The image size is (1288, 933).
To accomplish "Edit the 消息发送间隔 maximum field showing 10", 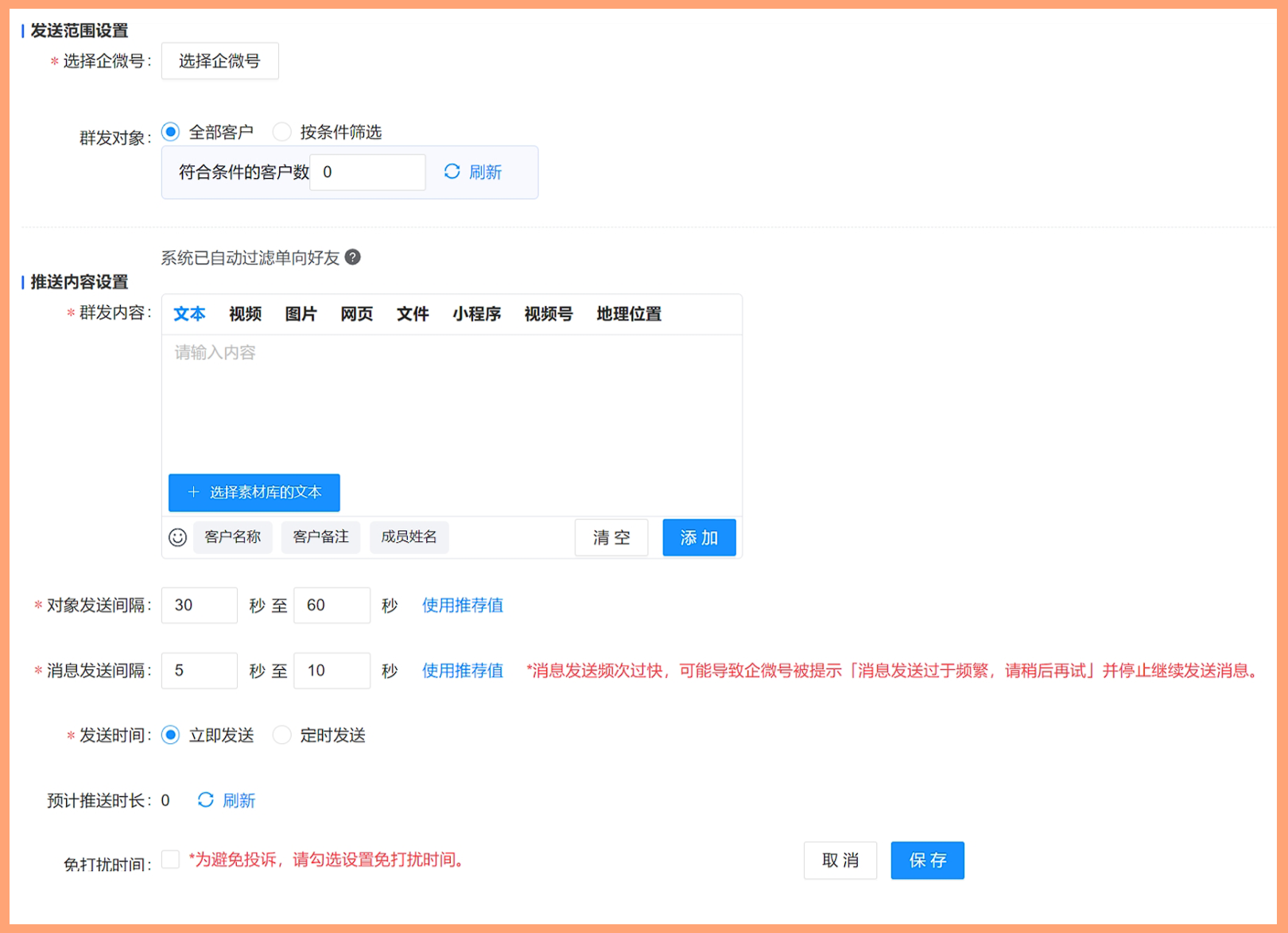I will pos(332,671).
